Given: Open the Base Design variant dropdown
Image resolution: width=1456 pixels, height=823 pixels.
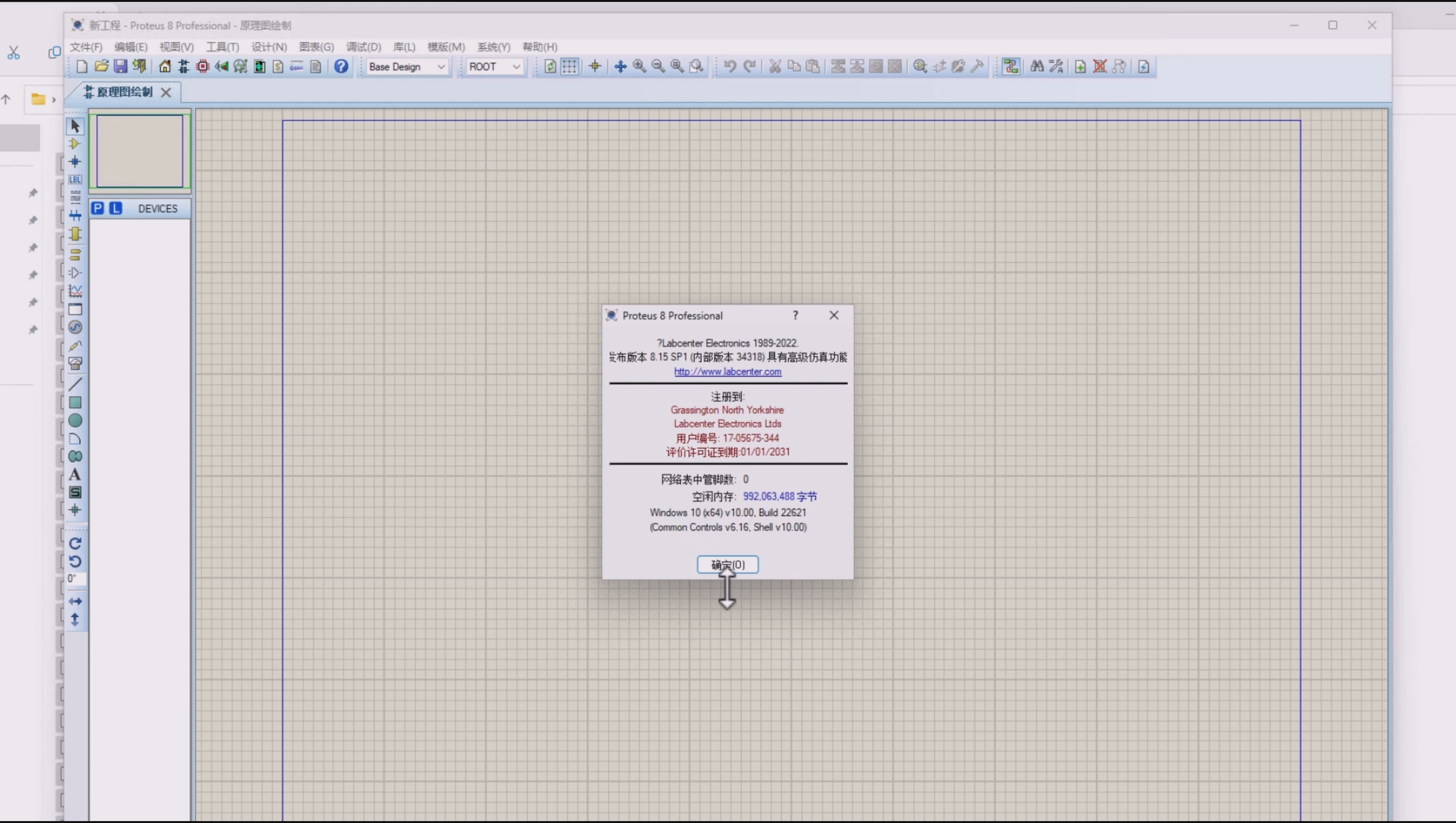Looking at the screenshot, I should [406, 67].
